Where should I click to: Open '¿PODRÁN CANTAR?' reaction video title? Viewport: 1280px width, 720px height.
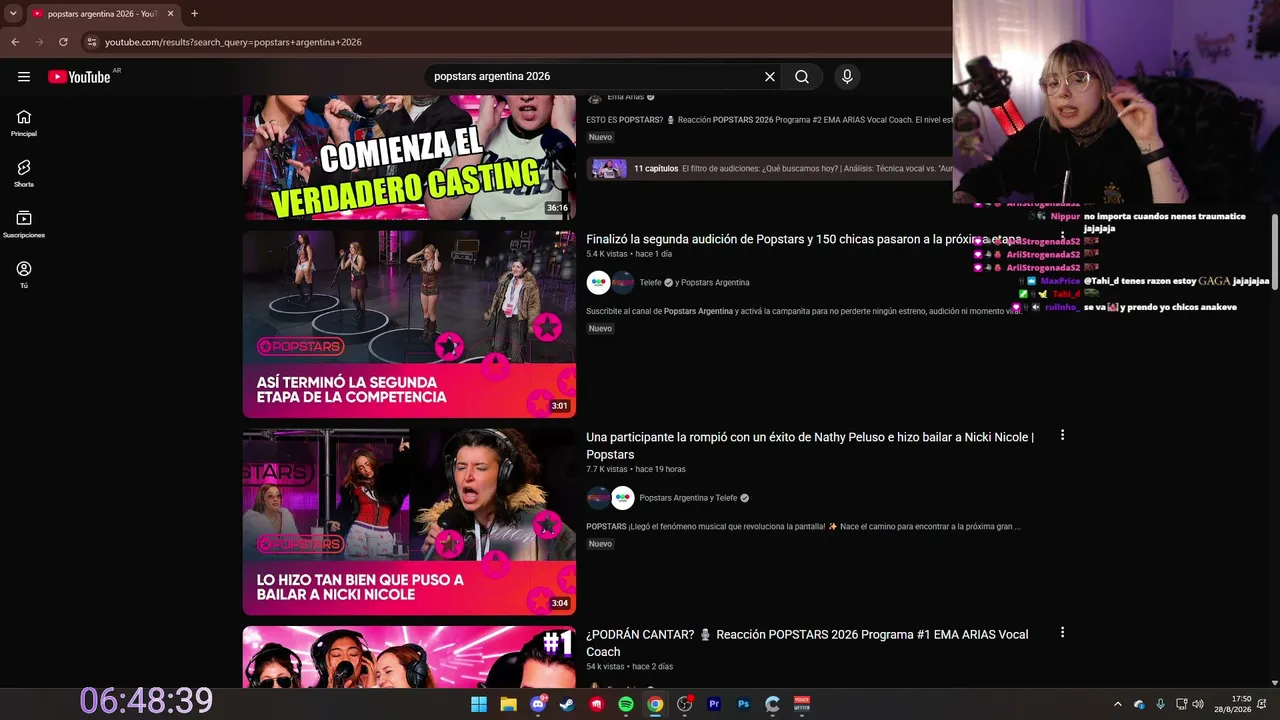pyautogui.click(x=807, y=643)
